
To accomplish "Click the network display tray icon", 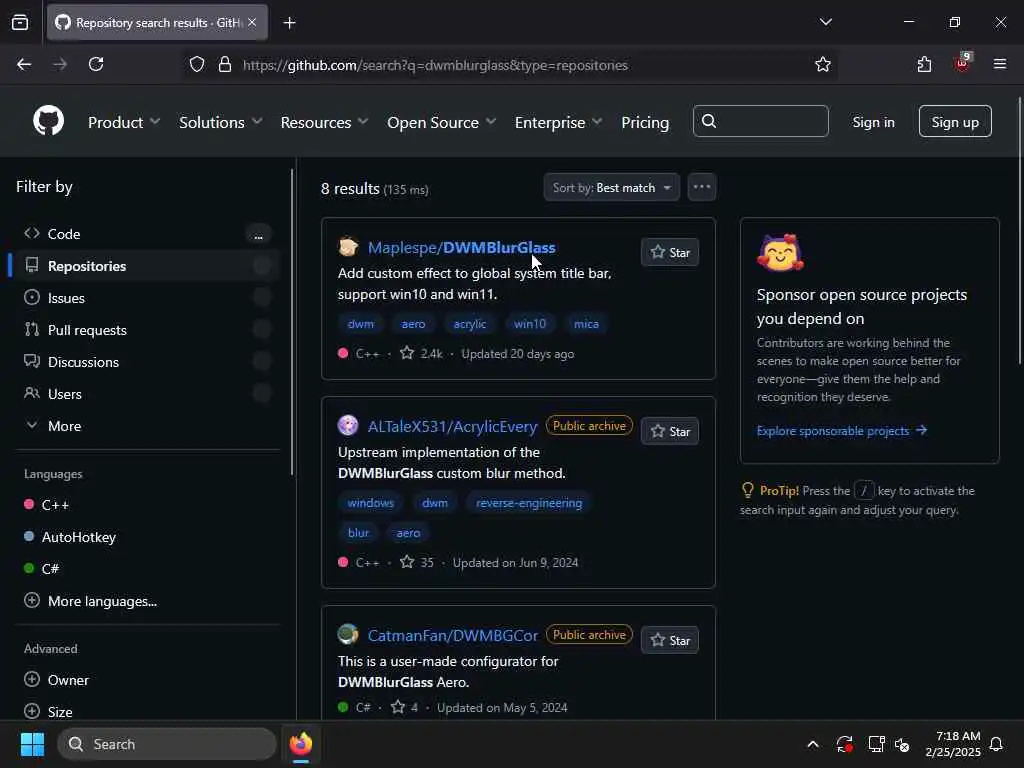I will pyautogui.click(x=876, y=744).
